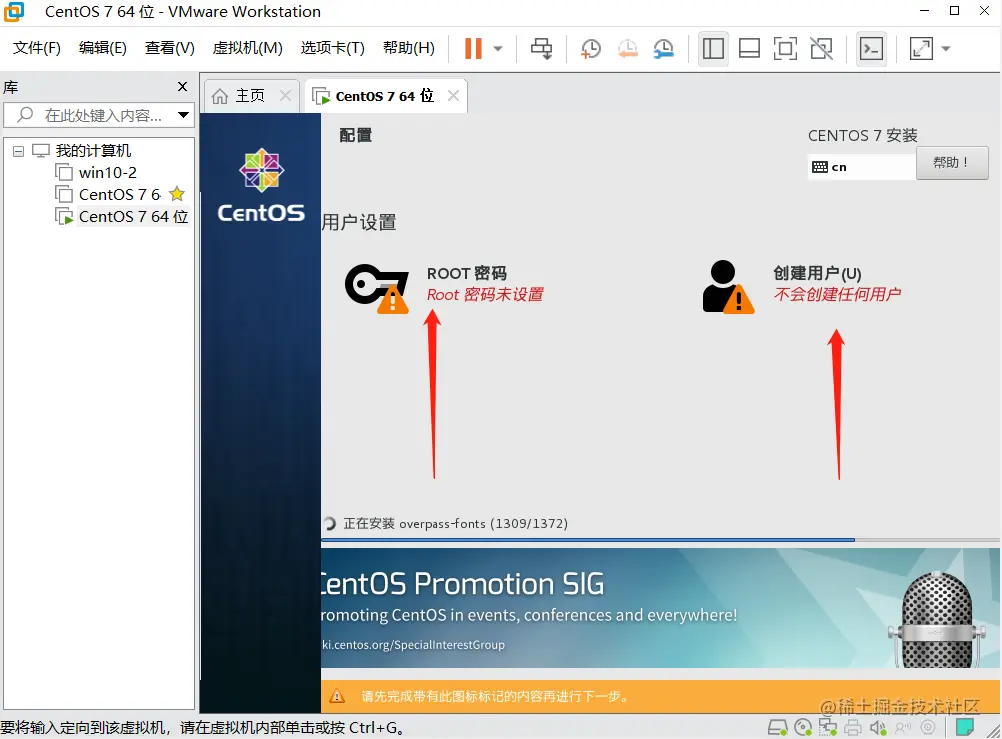Enter full screen mode
Viewport: 1002px width, 739px height.
tap(787, 47)
